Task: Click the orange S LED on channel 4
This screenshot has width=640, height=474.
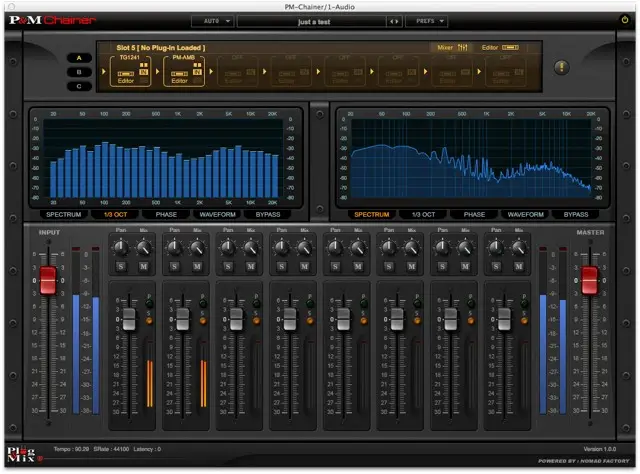Action: coord(310,321)
